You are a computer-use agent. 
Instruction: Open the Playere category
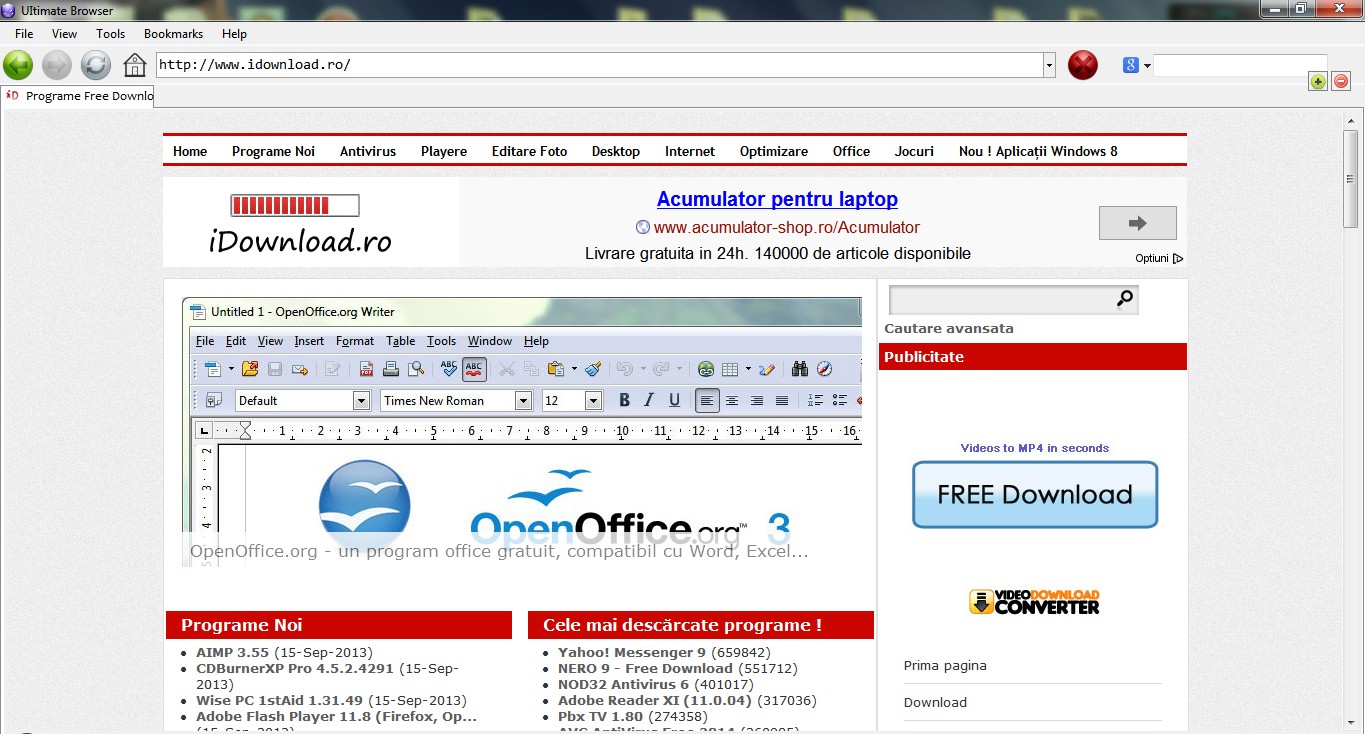point(444,151)
